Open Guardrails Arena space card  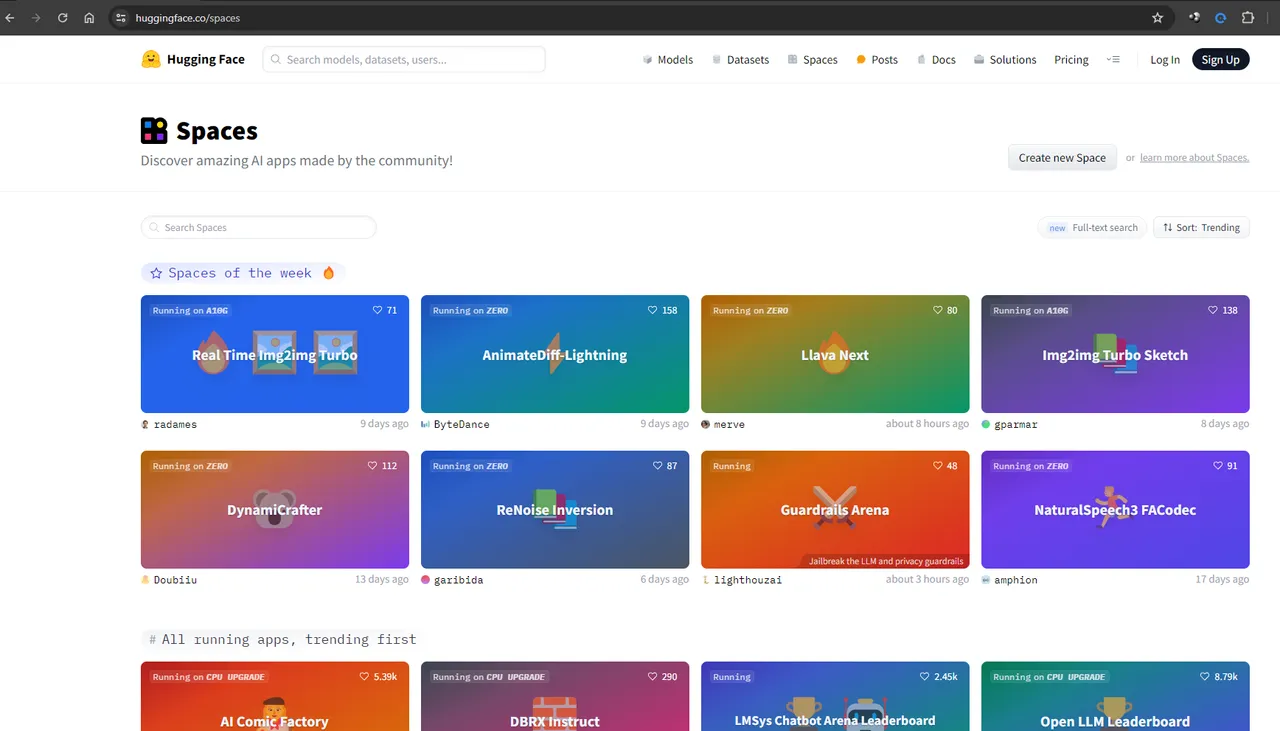pyautogui.click(x=835, y=510)
